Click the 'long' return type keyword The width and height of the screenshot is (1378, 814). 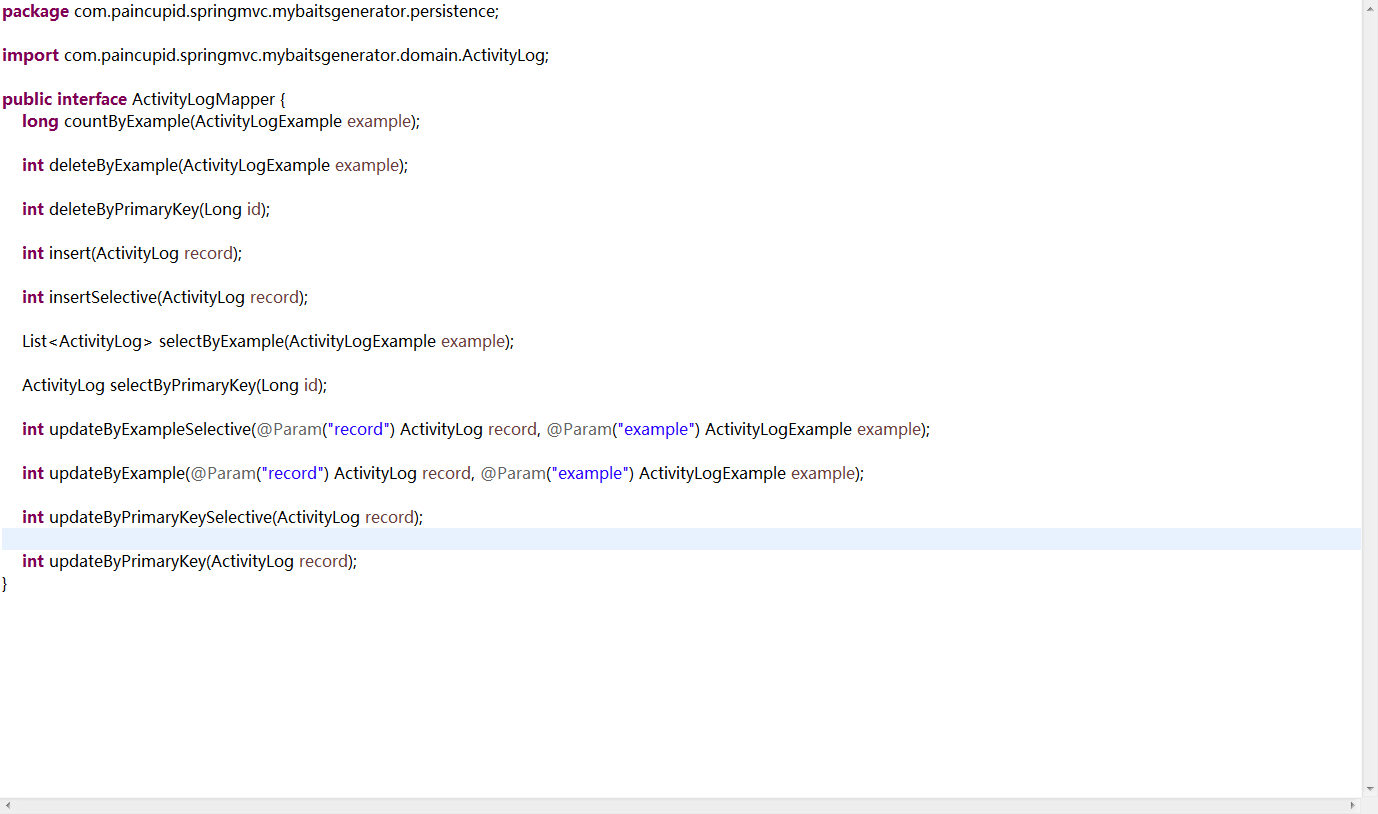pos(40,122)
